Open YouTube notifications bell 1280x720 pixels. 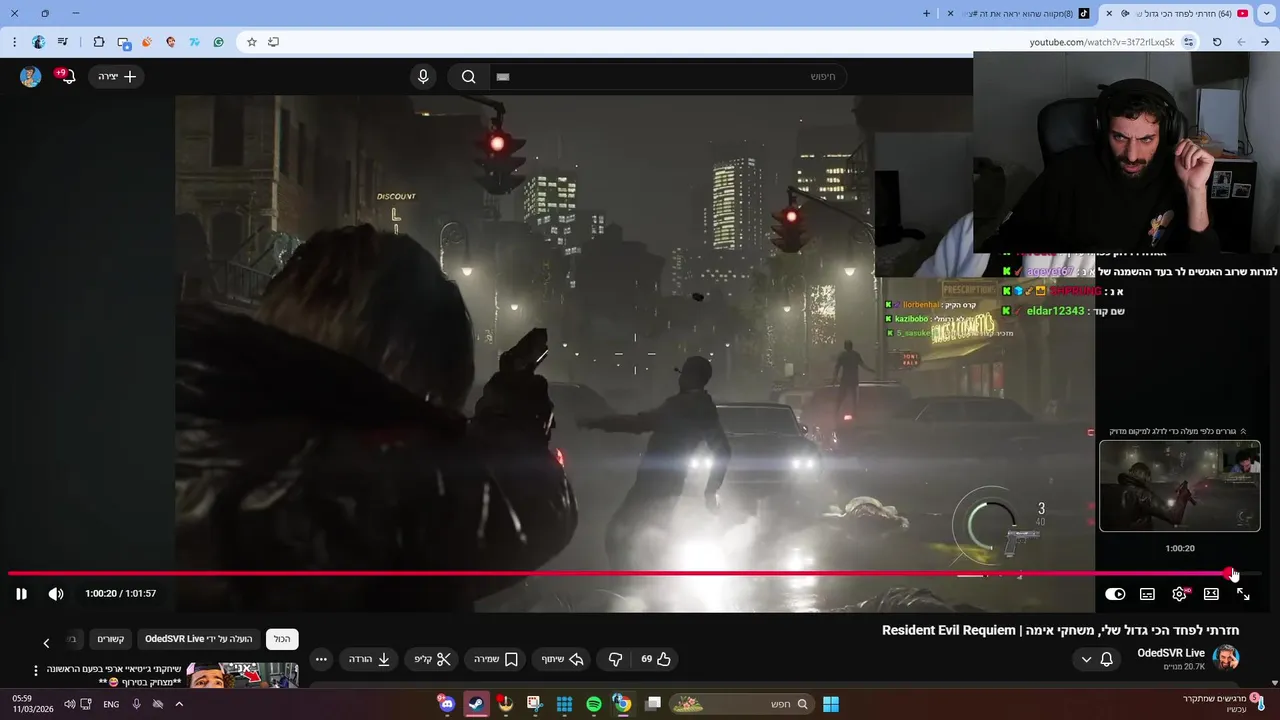click(x=66, y=76)
